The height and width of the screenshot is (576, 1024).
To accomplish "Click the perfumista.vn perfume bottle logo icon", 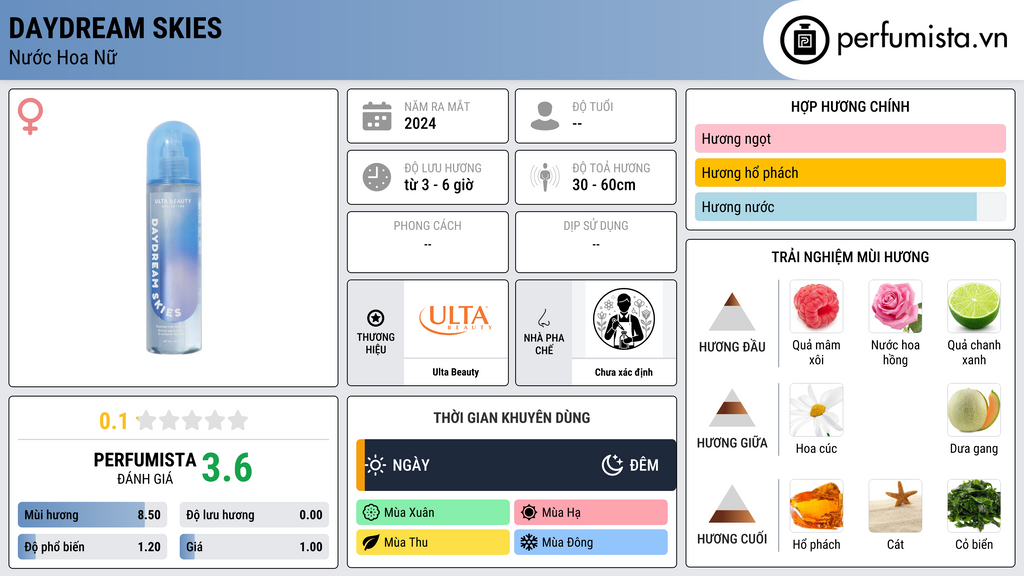I will pyautogui.click(x=804, y=40).
